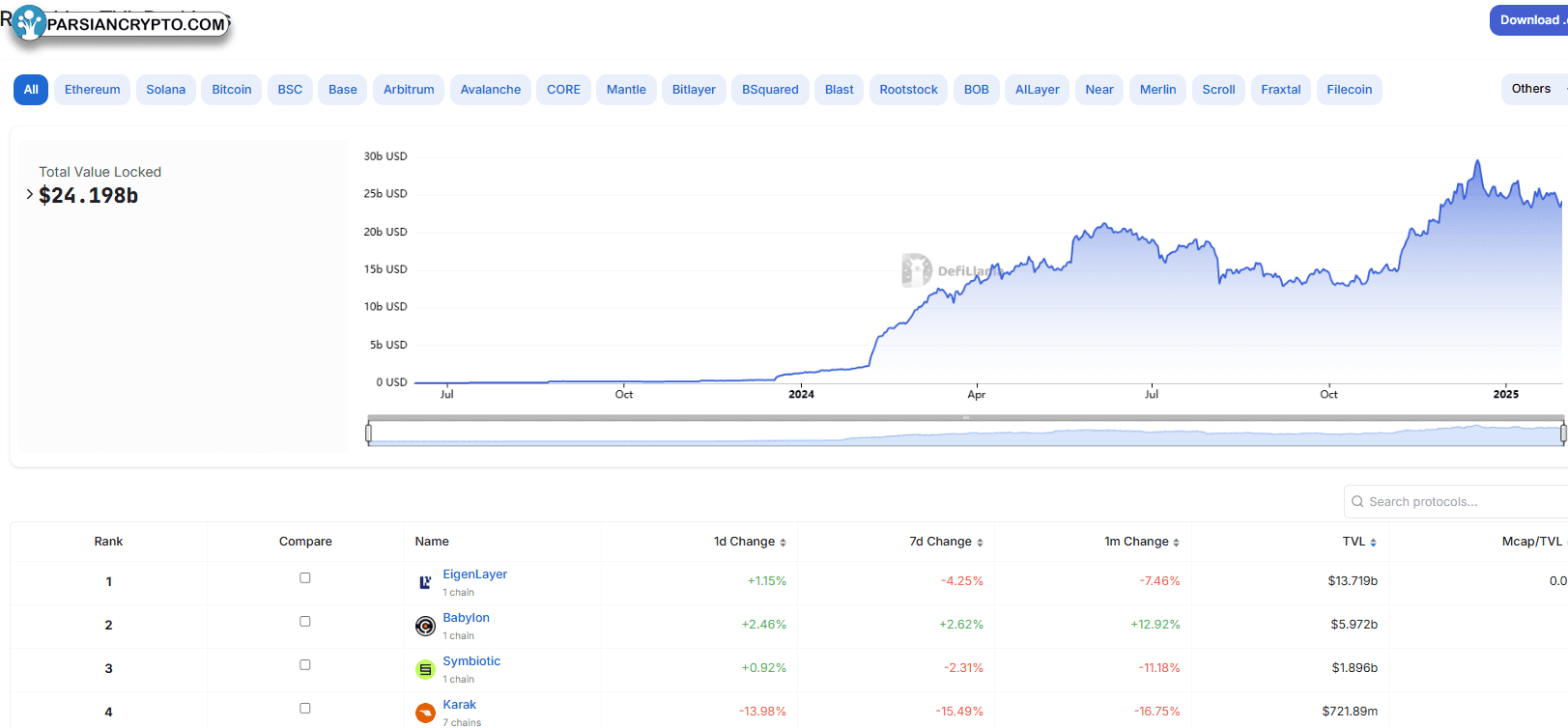Sort by 7d Change arrows icon
Image resolution: width=1568 pixels, height=728 pixels.
pyautogui.click(x=980, y=543)
